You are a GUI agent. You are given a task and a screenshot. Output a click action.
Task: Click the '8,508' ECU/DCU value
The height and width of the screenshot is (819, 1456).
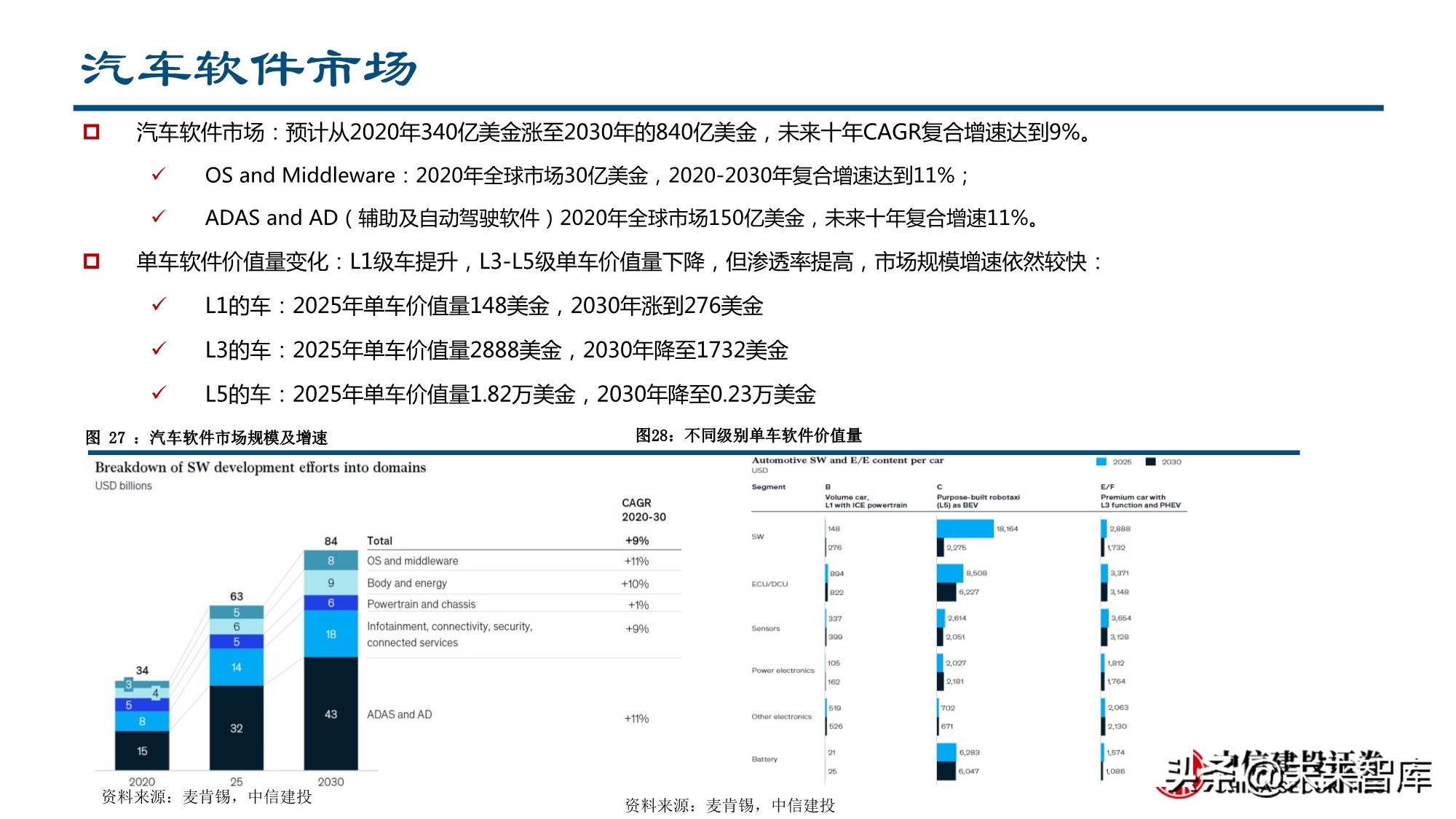976,573
